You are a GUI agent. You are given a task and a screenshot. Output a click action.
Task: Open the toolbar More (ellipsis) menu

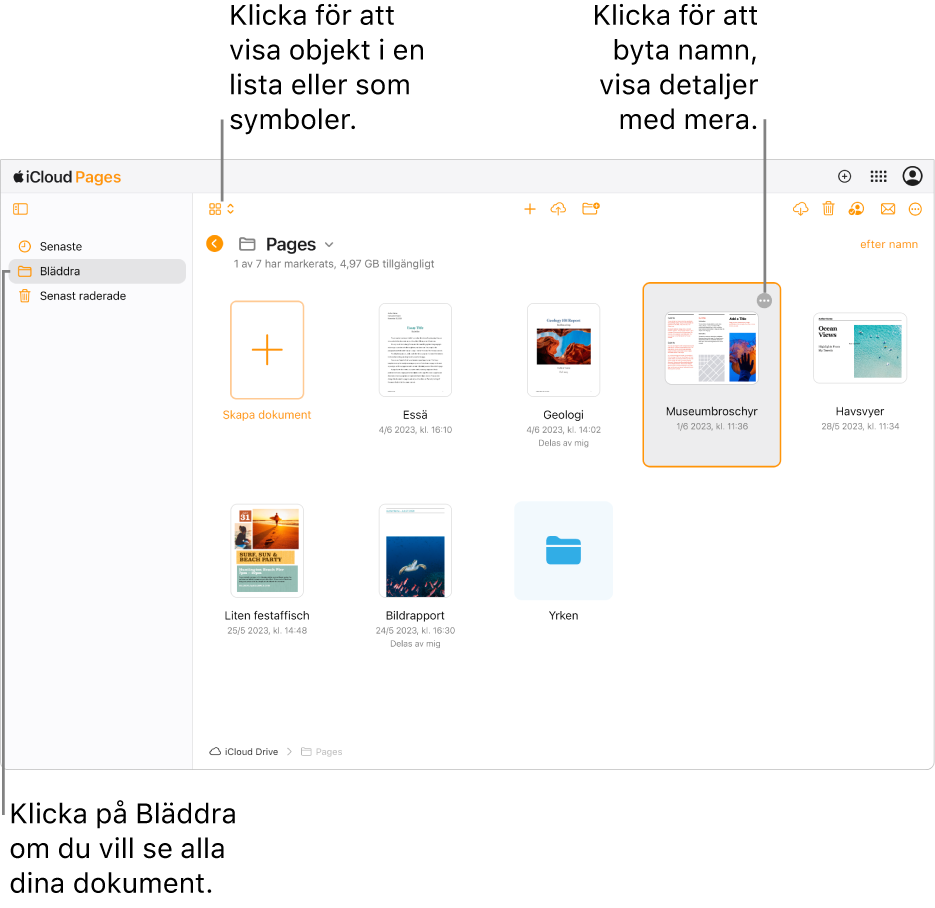[x=915, y=209]
